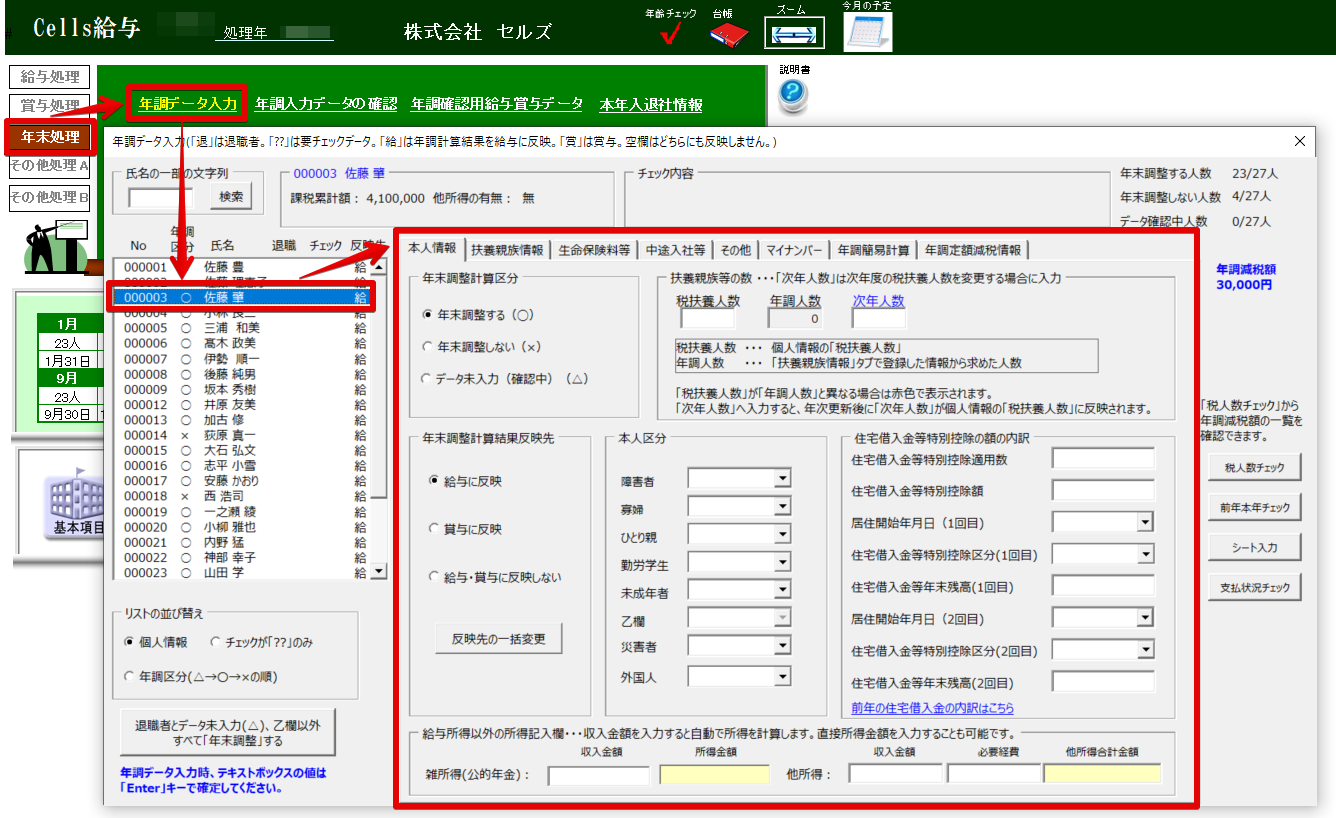Switch to 年調定額減税情報 tab
The width and height of the screenshot is (1336, 818).
[973, 250]
